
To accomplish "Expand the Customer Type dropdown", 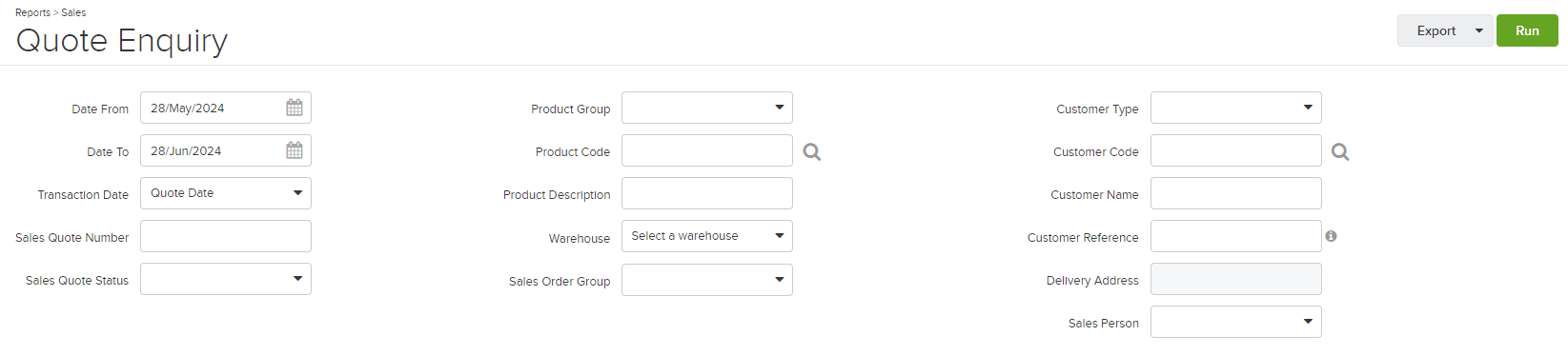I will [1236, 108].
